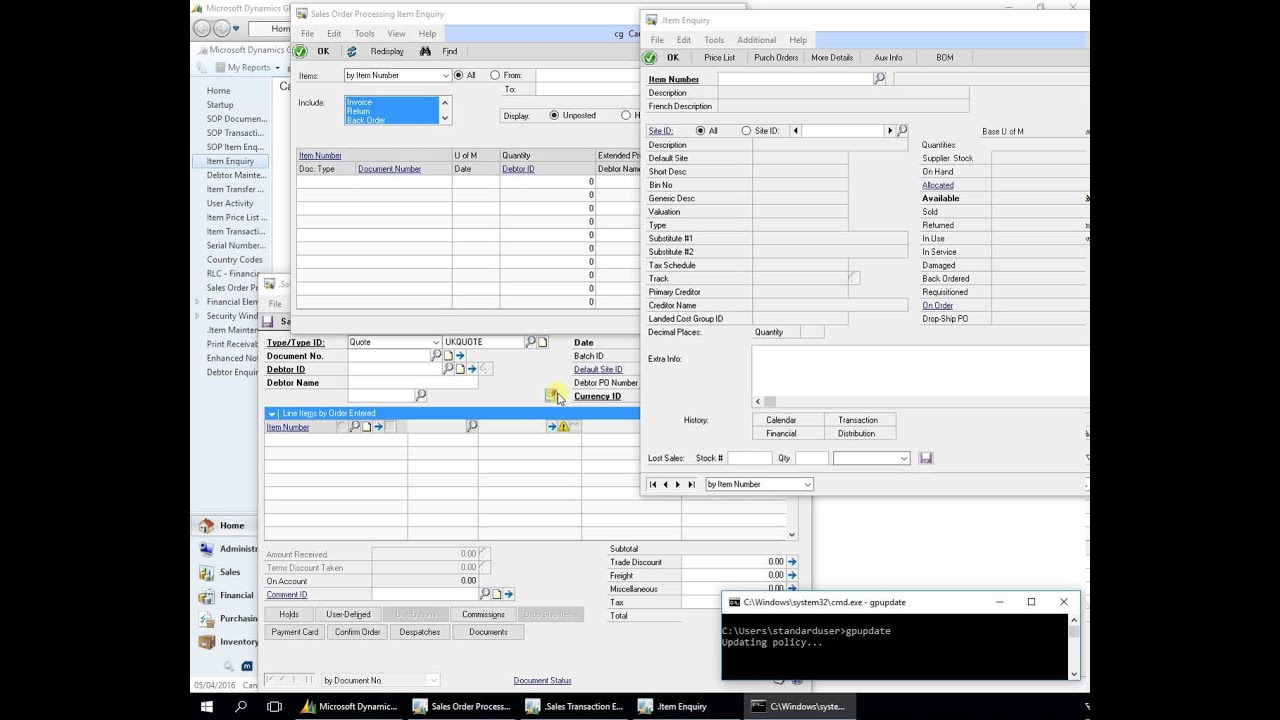The height and width of the screenshot is (720, 1280).
Task: Open Document No. lookup magnifier
Action: pos(436,356)
